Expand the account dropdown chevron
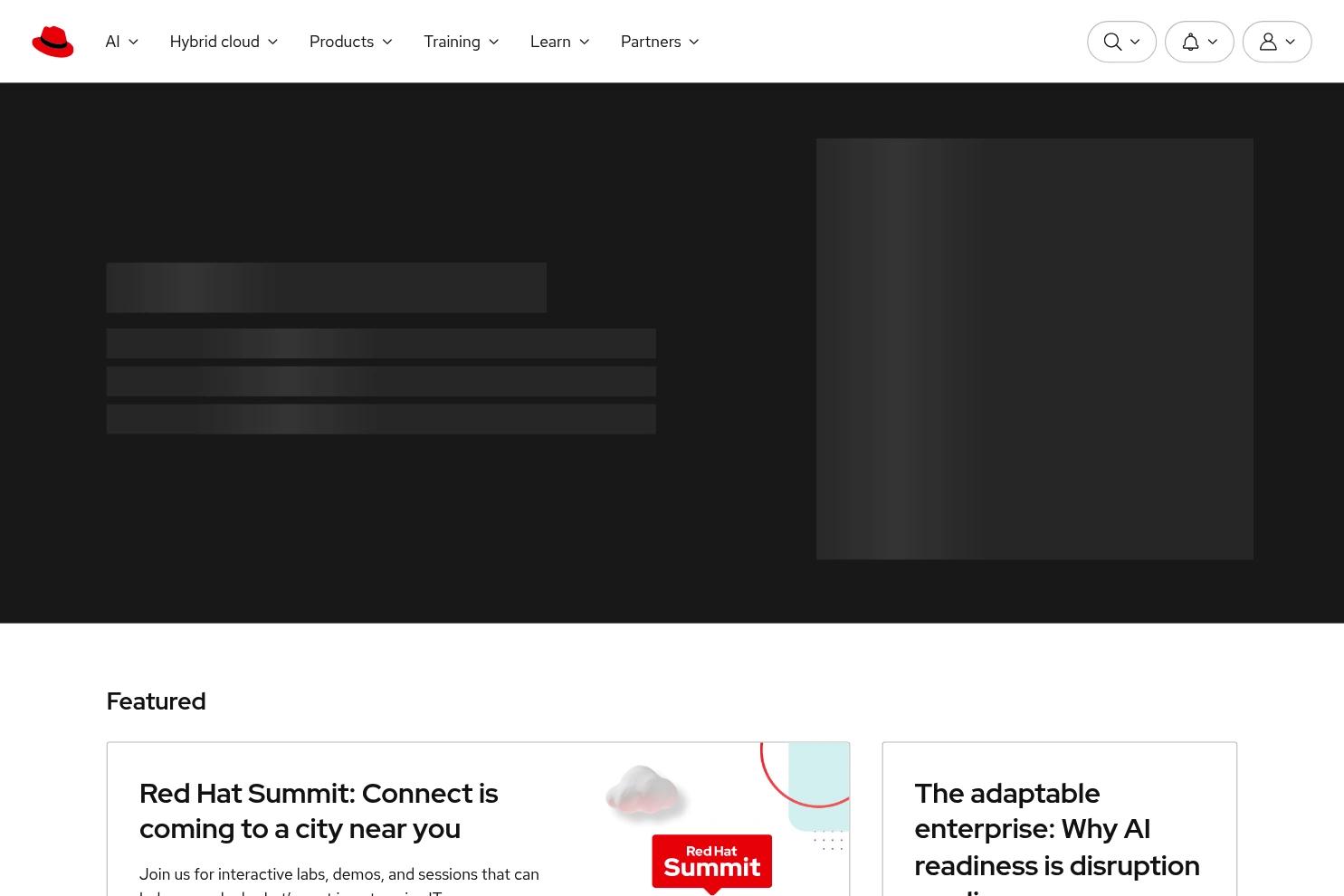The image size is (1344, 896). coord(1291,42)
